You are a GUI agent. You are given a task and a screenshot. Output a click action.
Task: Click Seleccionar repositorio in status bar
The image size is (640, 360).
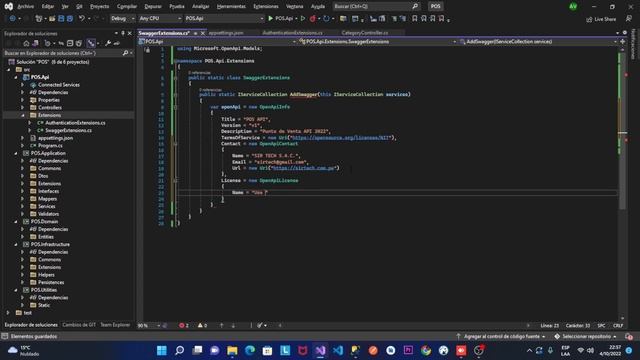click(585, 336)
